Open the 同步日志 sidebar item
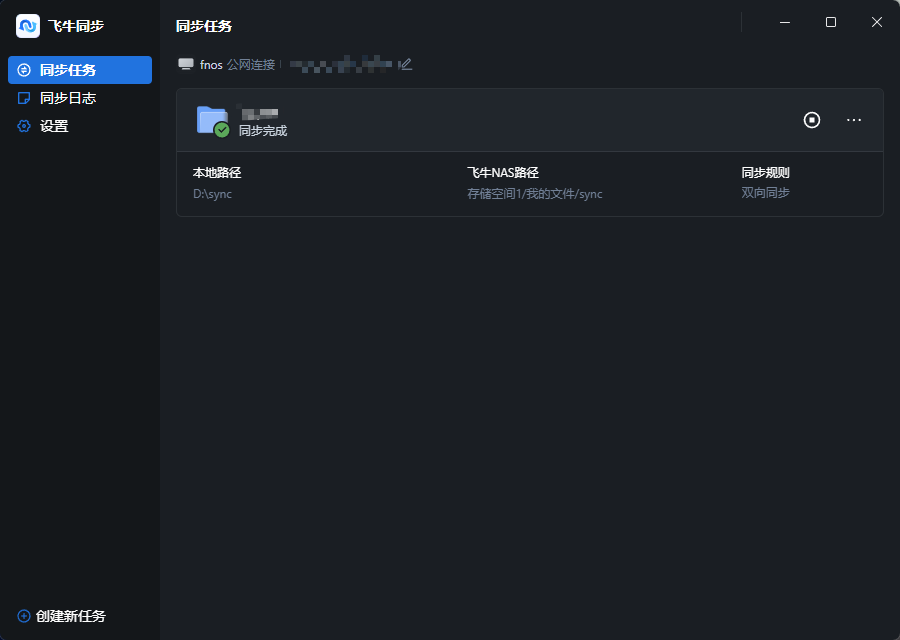 tap(80, 98)
